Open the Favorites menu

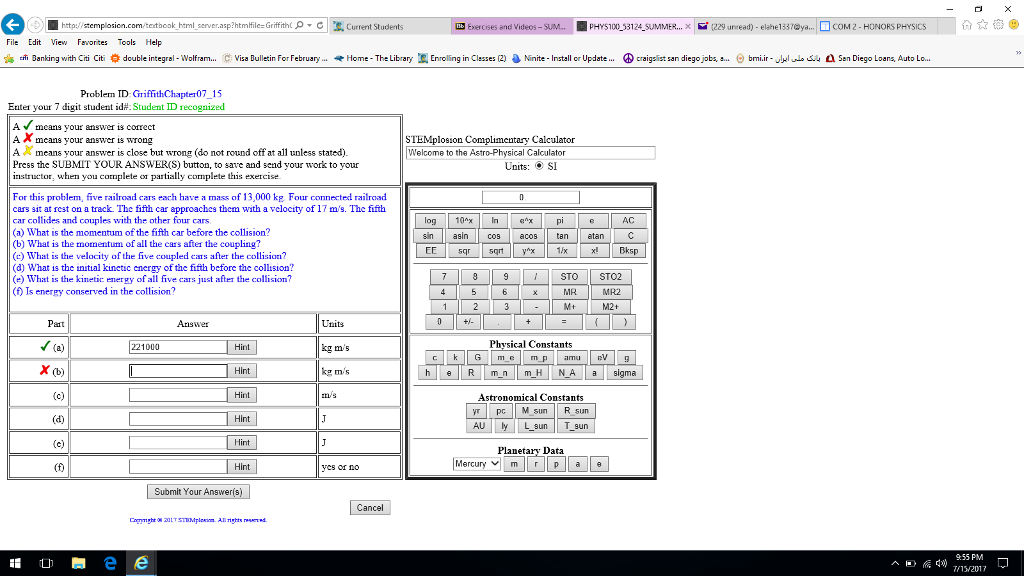[92, 42]
